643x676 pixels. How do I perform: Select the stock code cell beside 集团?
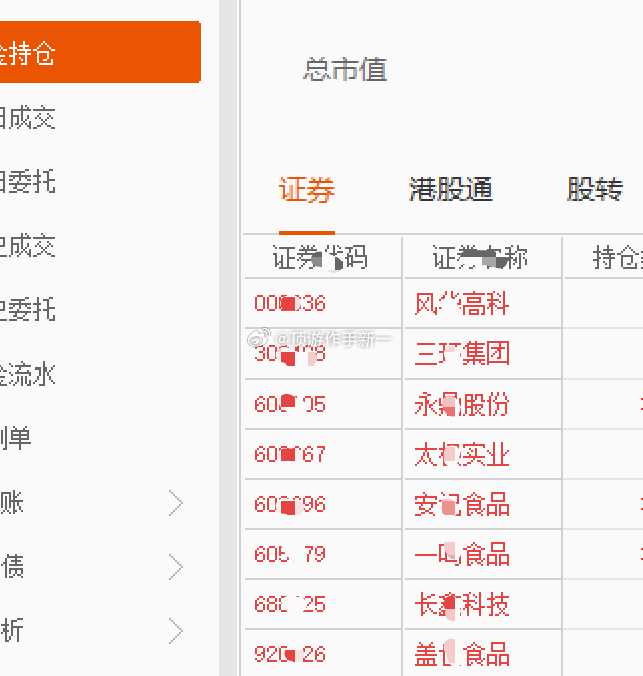290,354
